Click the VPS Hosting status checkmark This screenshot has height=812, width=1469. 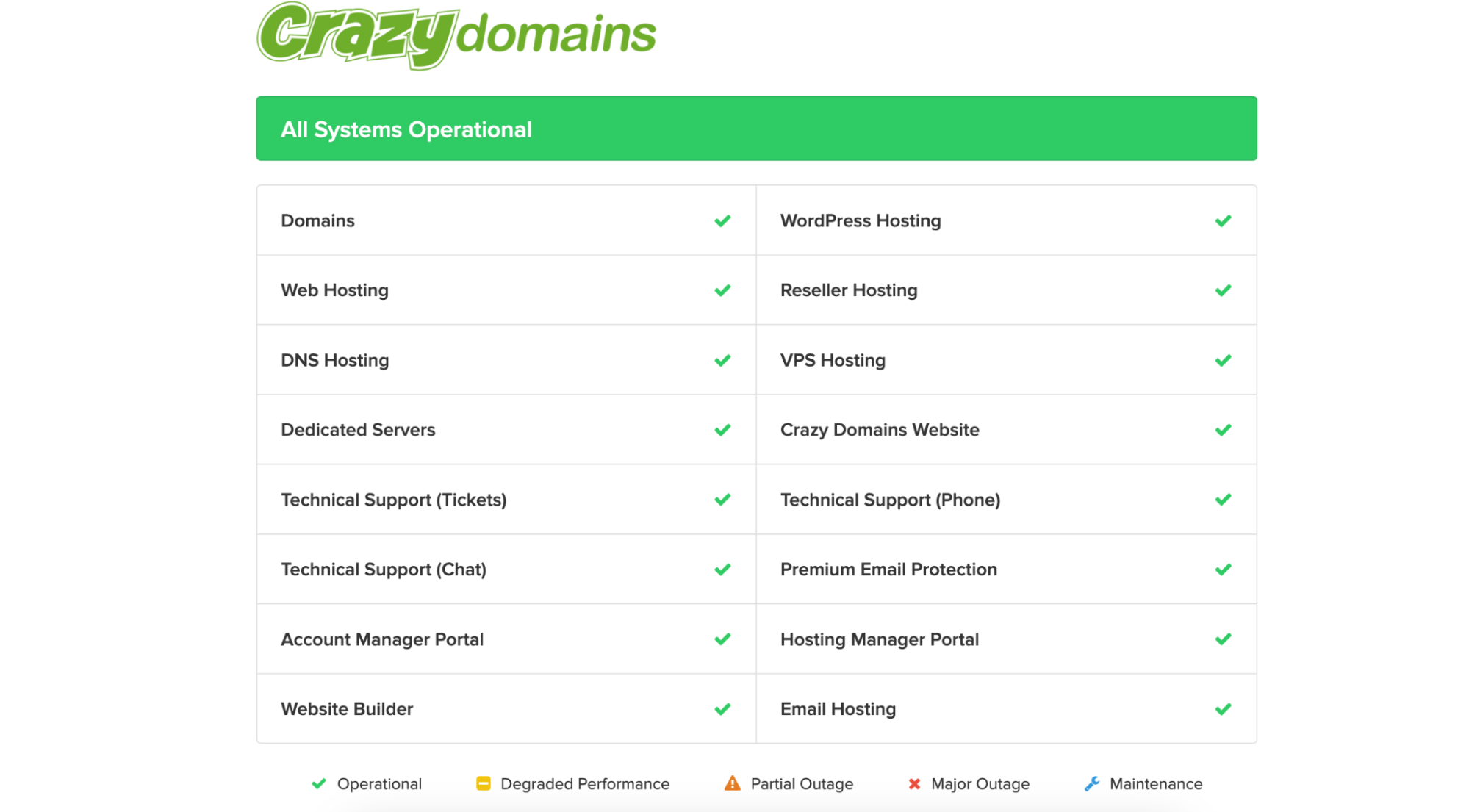1223,360
